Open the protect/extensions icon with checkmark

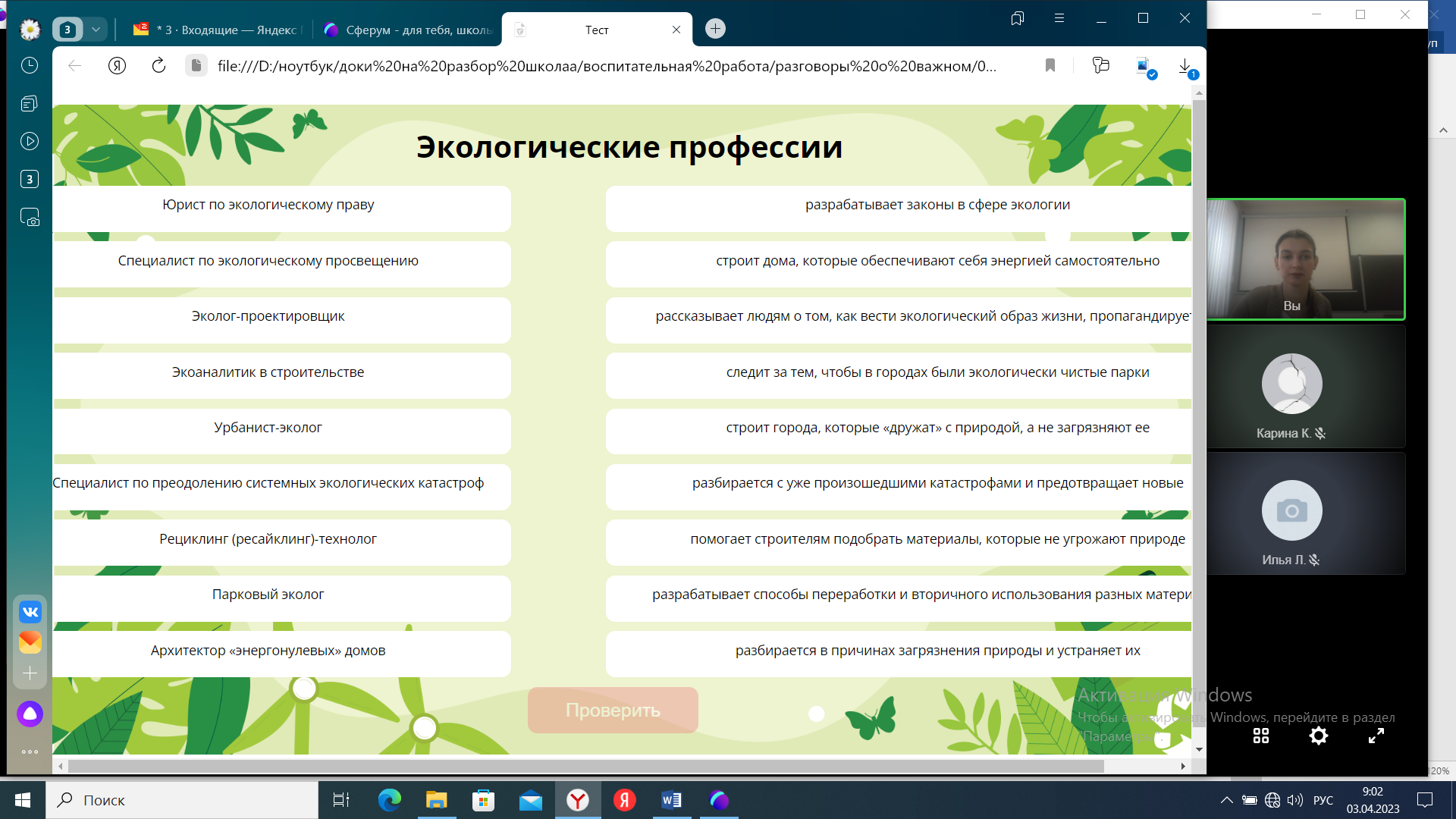[1145, 67]
